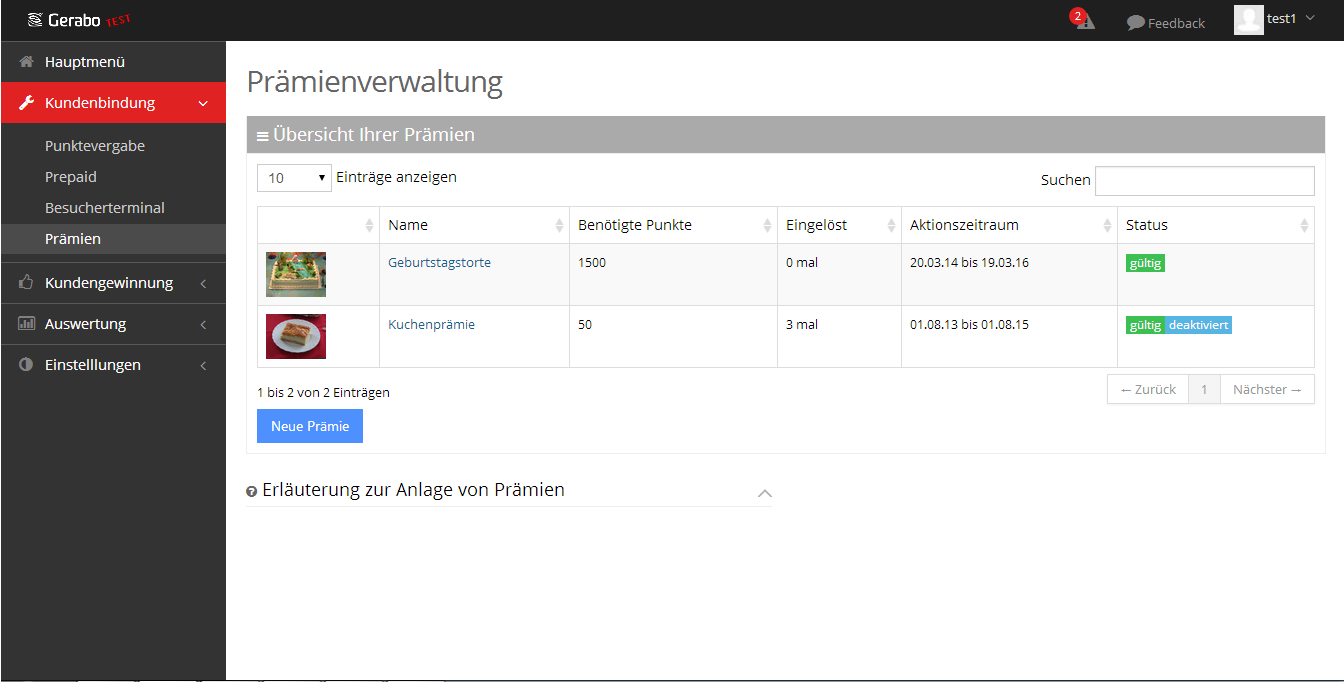Click the list icon in Übersicht header

tap(262, 136)
